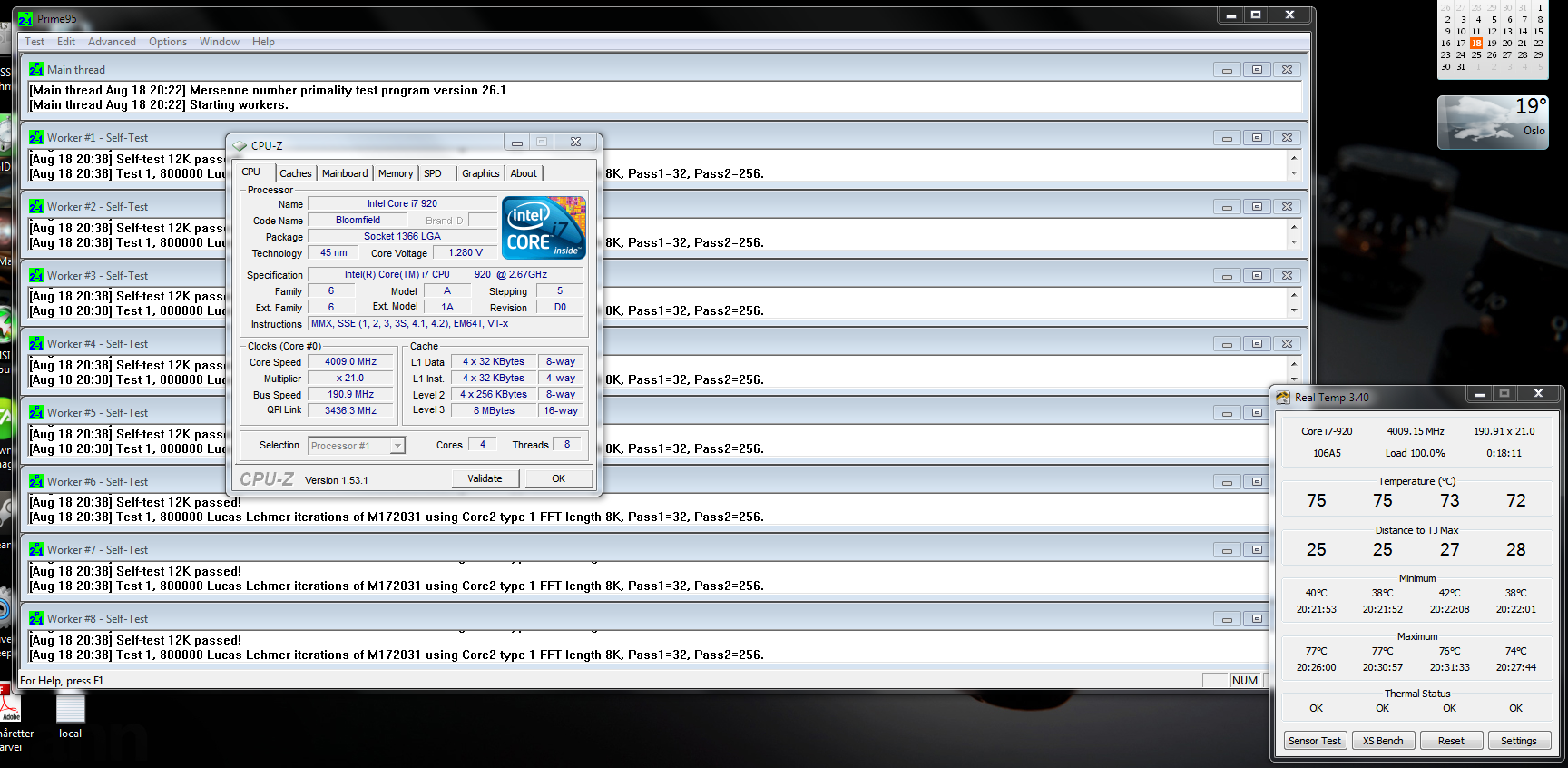Click the Core Voltage value 1.280 V

465,252
